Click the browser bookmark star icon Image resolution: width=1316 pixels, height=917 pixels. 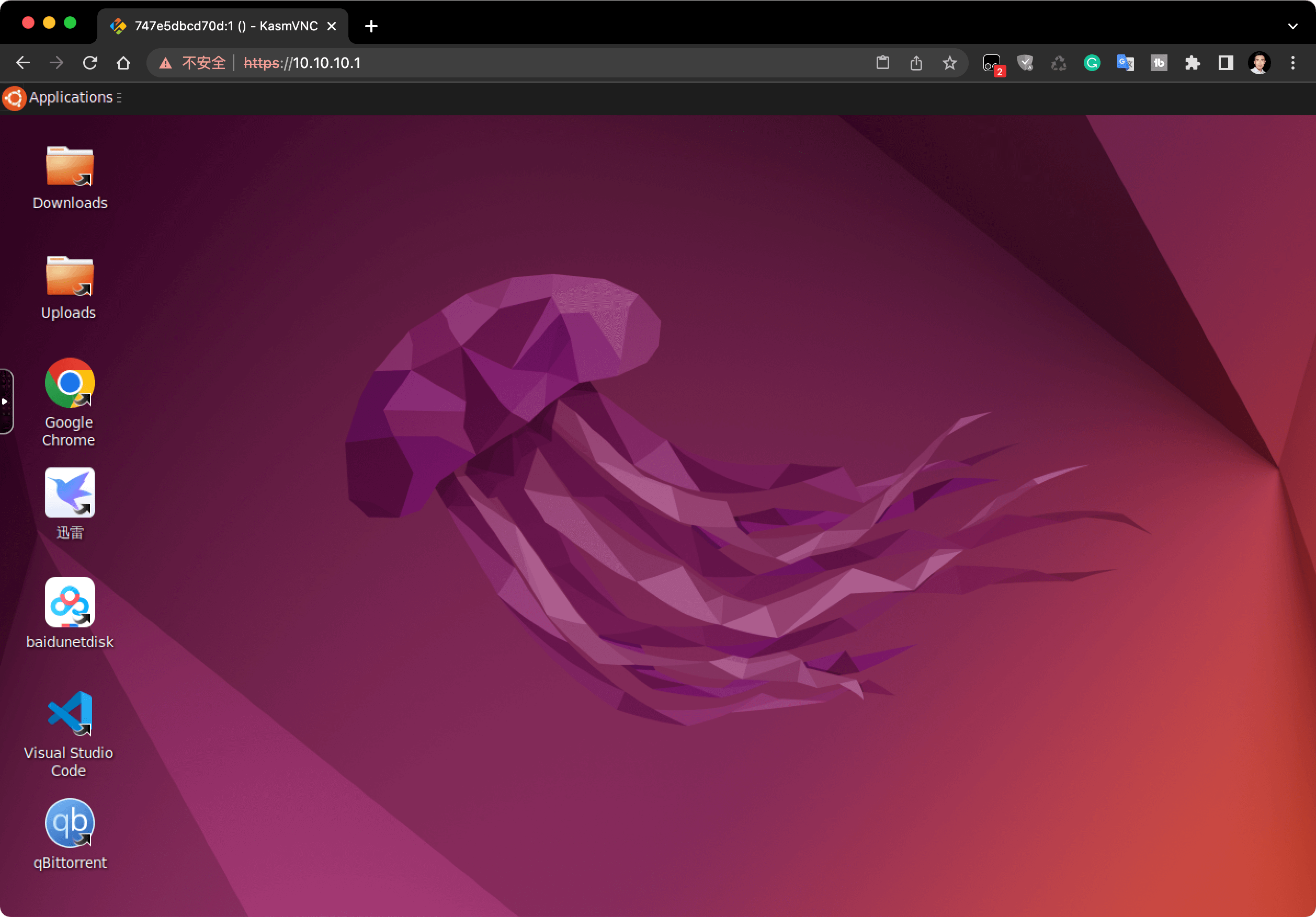click(x=949, y=63)
